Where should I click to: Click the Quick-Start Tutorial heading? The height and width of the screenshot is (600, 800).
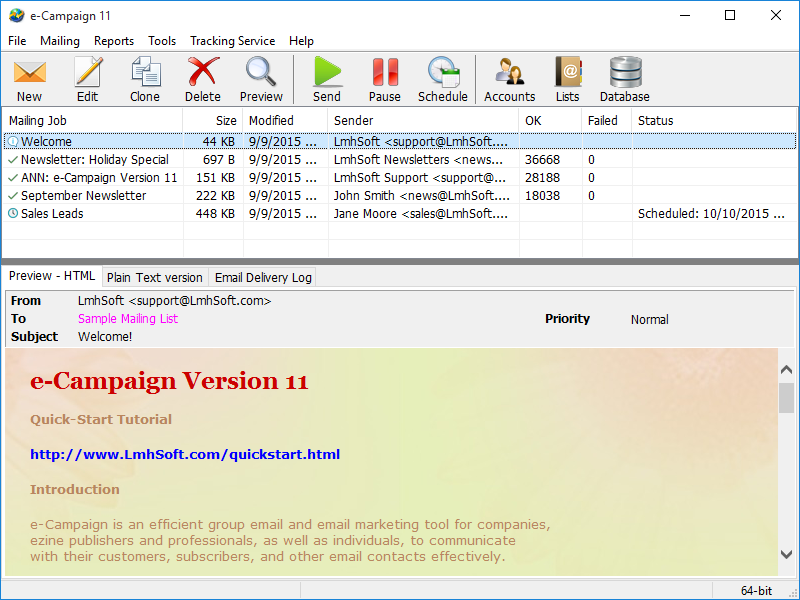coord(101,420)
